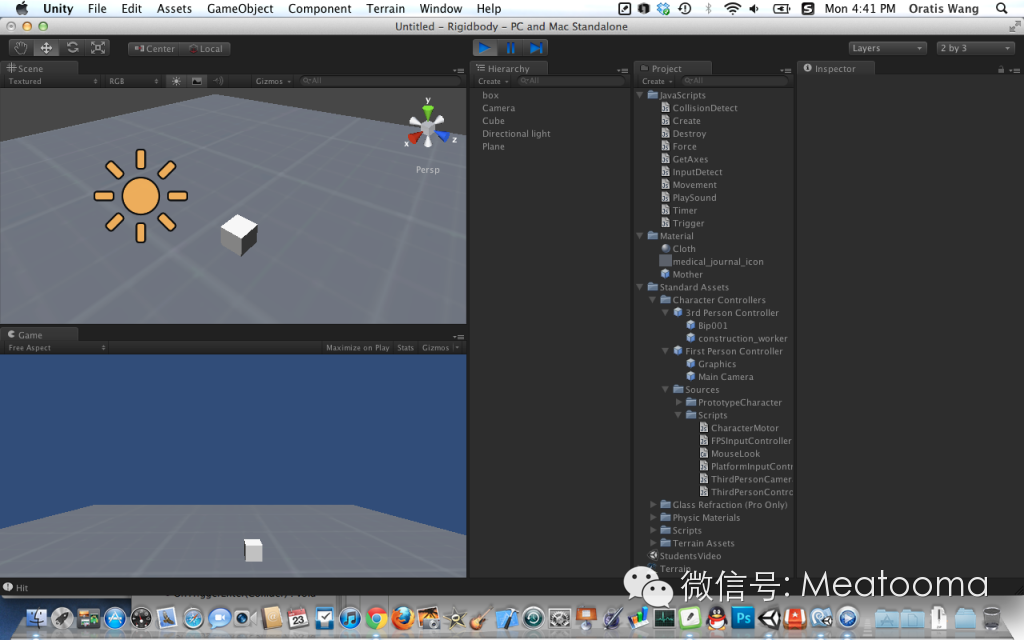Click the Pause button

[511, 48]
